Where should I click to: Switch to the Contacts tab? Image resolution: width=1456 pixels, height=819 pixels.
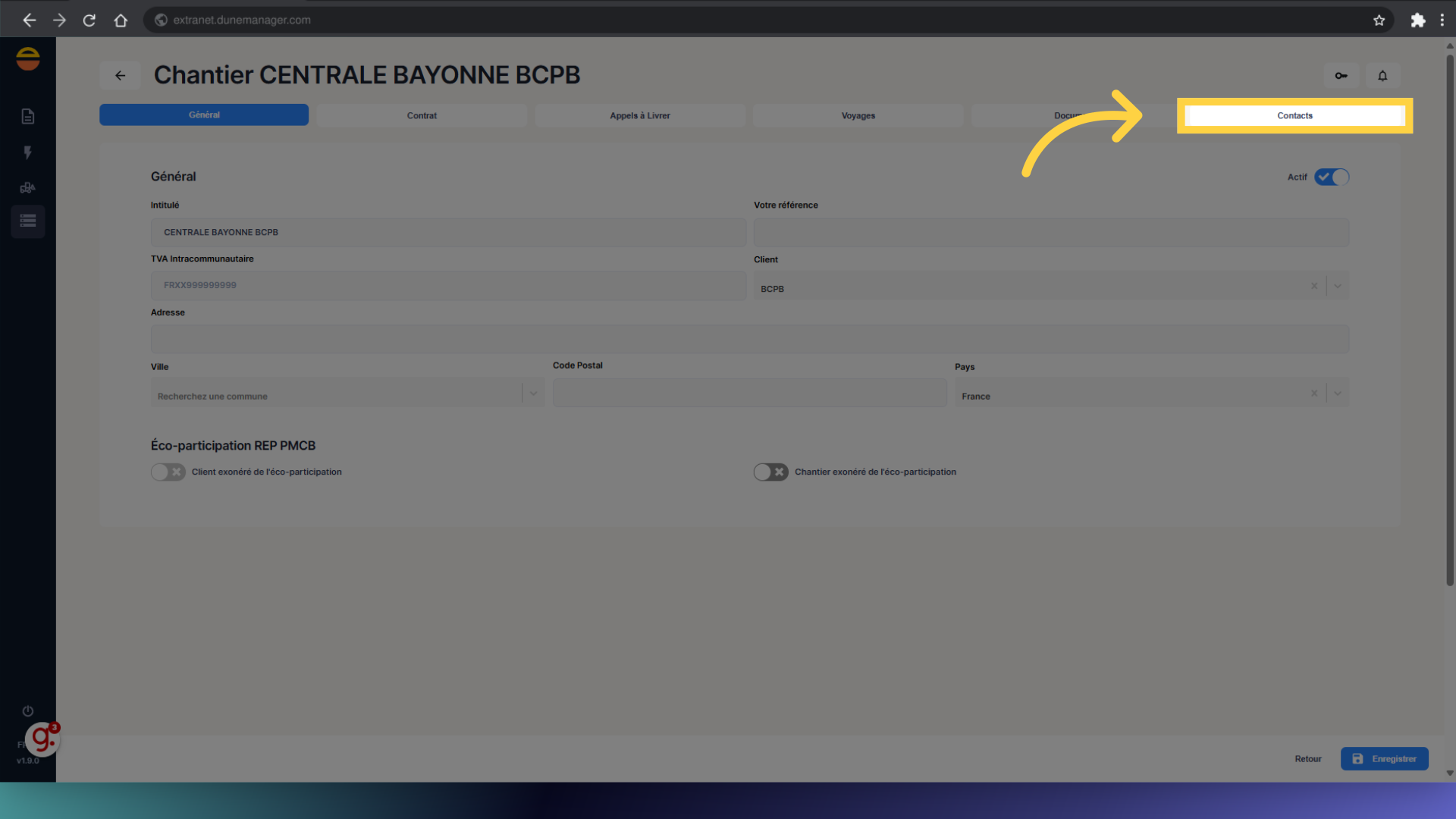[1294, 115]
